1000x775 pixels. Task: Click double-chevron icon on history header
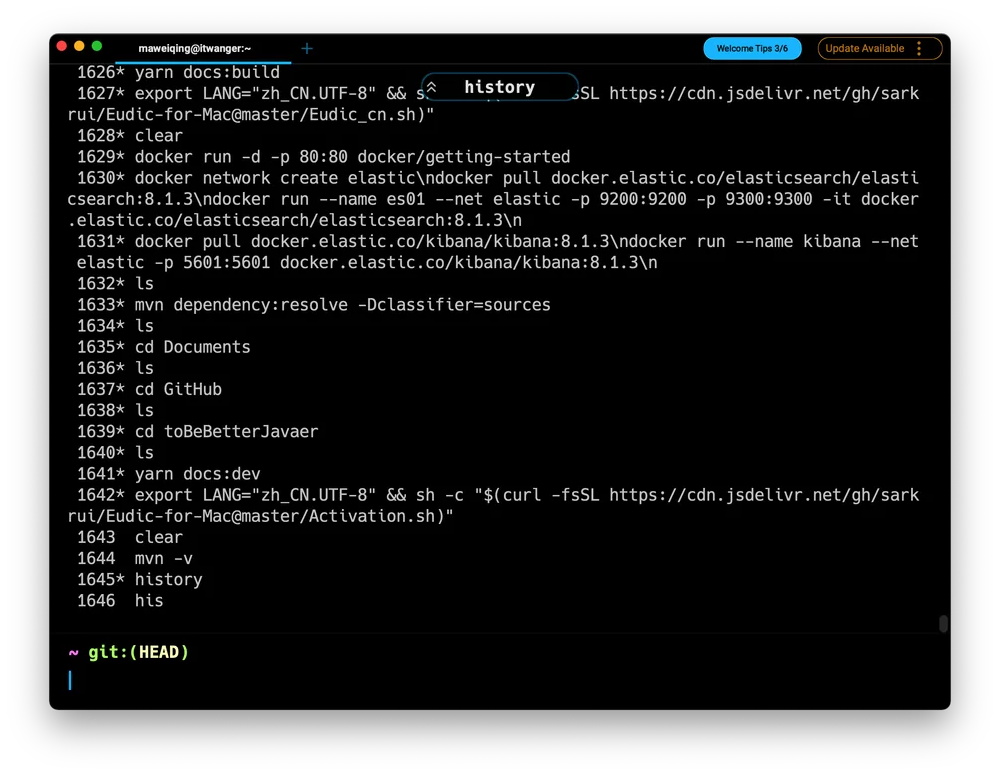pyautogui.click(x=432, y=87)
